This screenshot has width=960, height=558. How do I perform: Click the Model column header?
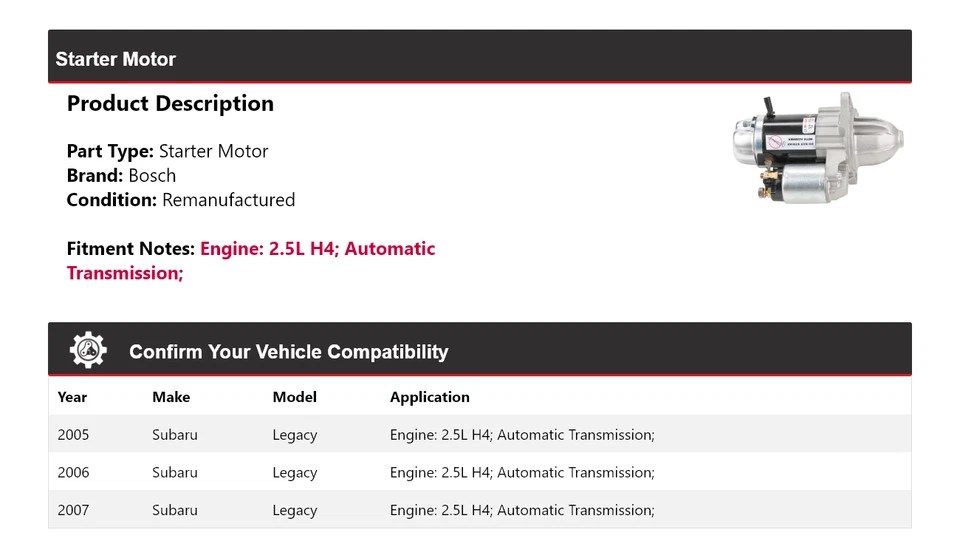(294, 397)
